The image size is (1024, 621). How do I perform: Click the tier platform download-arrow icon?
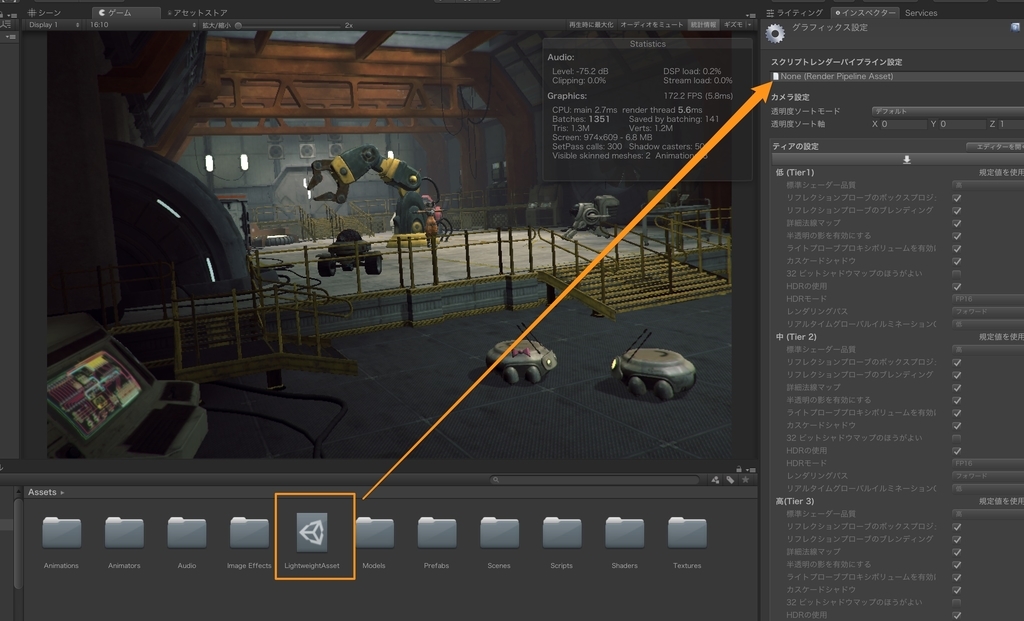(906, 159)
